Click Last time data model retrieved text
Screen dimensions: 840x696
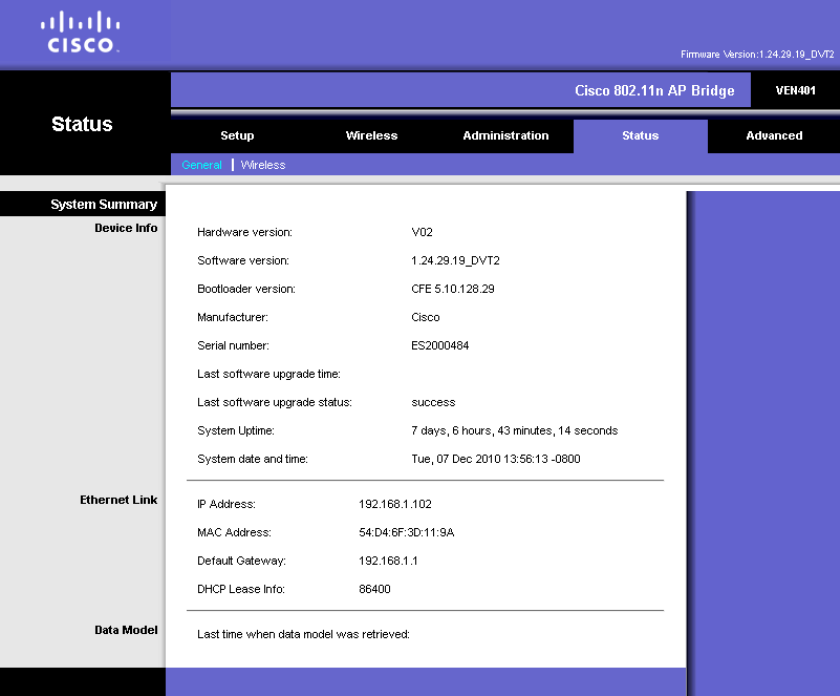[303, 634]
